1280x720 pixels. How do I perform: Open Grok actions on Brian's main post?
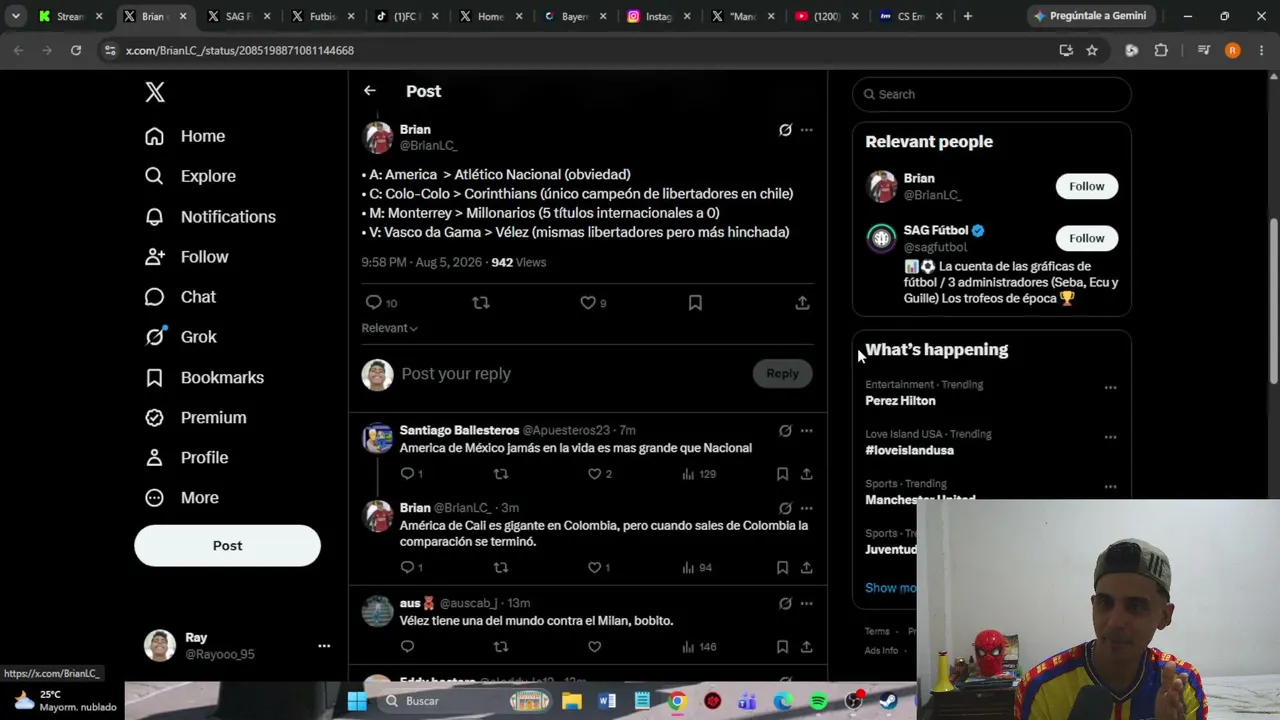(785, 130)
